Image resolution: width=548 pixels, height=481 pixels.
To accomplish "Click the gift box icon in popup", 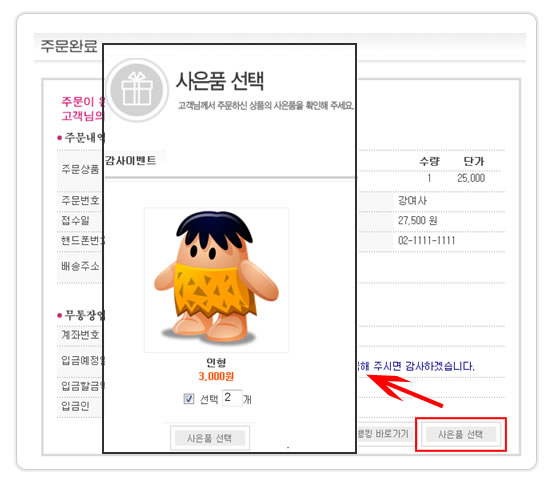I will (x=137, y=90).
